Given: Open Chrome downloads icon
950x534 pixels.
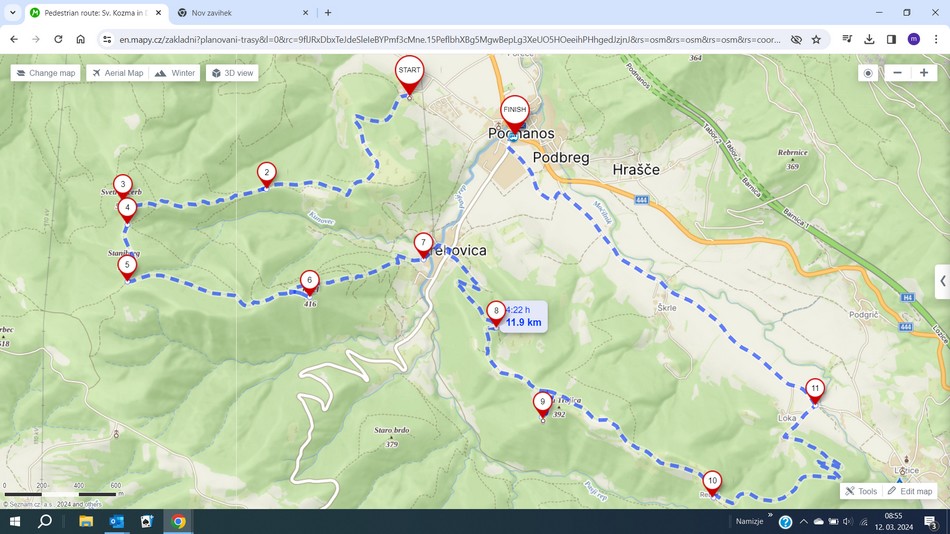Looking at the screenshot, I should click(x=869, y=39).
